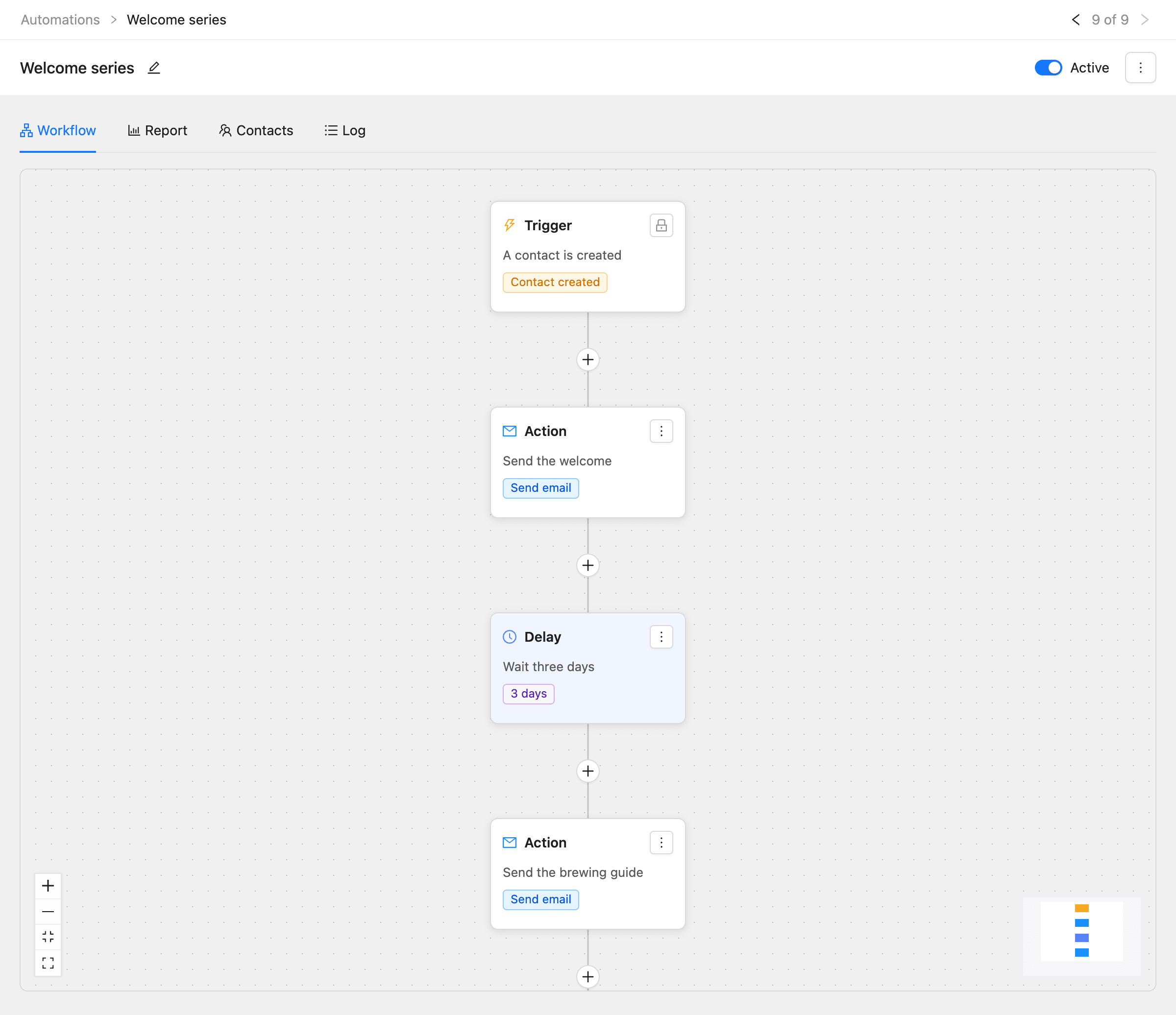Click the Contact created tag

click(x=555, y=283)
